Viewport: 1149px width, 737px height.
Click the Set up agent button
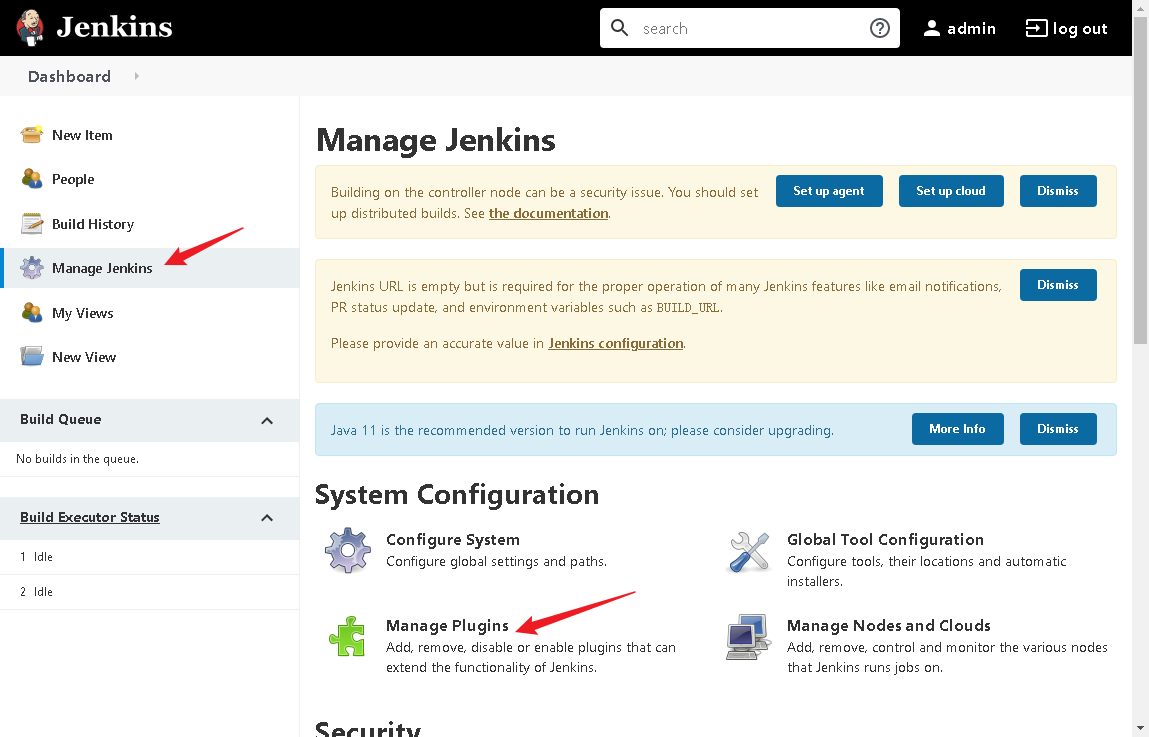[829, 190]
